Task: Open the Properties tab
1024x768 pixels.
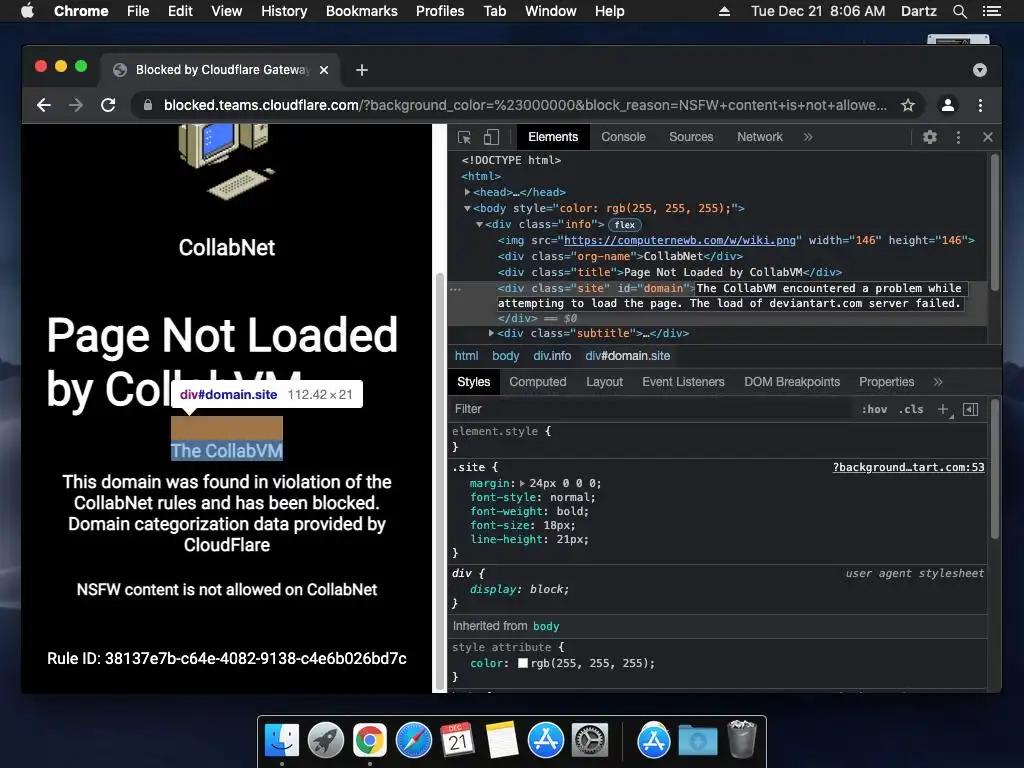Action: (886, 382)
